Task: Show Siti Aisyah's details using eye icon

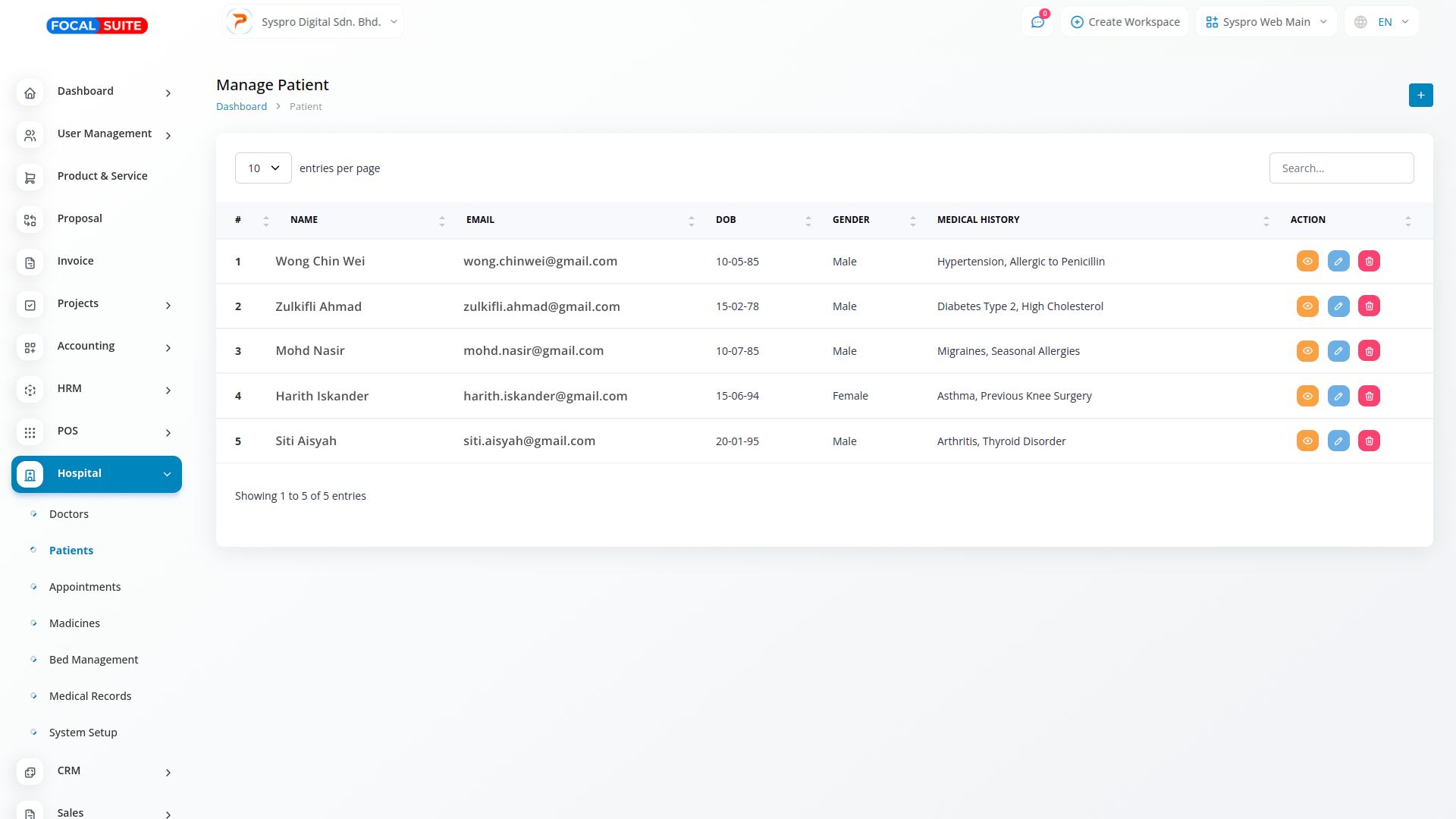Action: pyautogui.click(x=1307, y=441)
